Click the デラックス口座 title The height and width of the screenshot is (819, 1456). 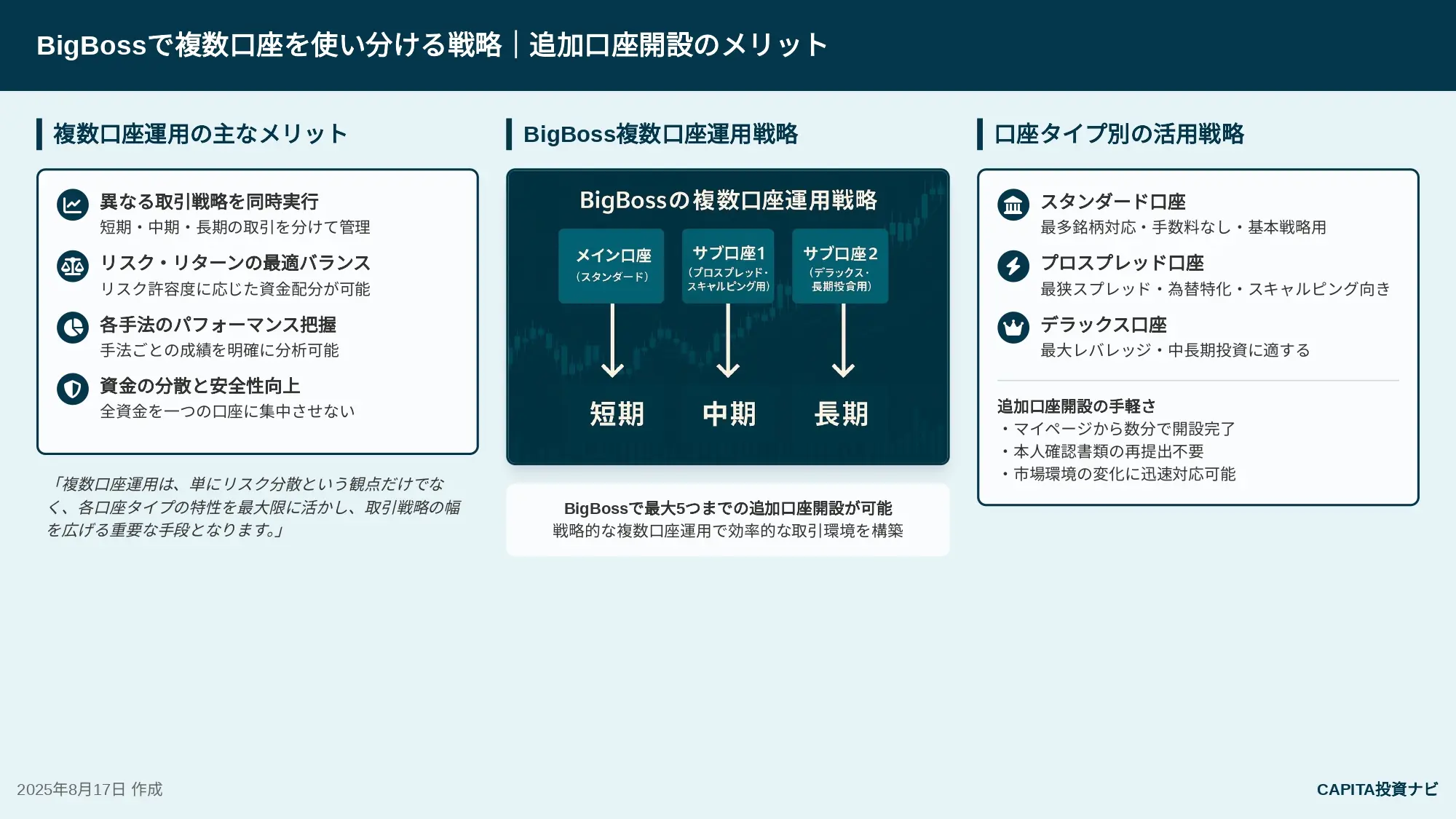1104,325
